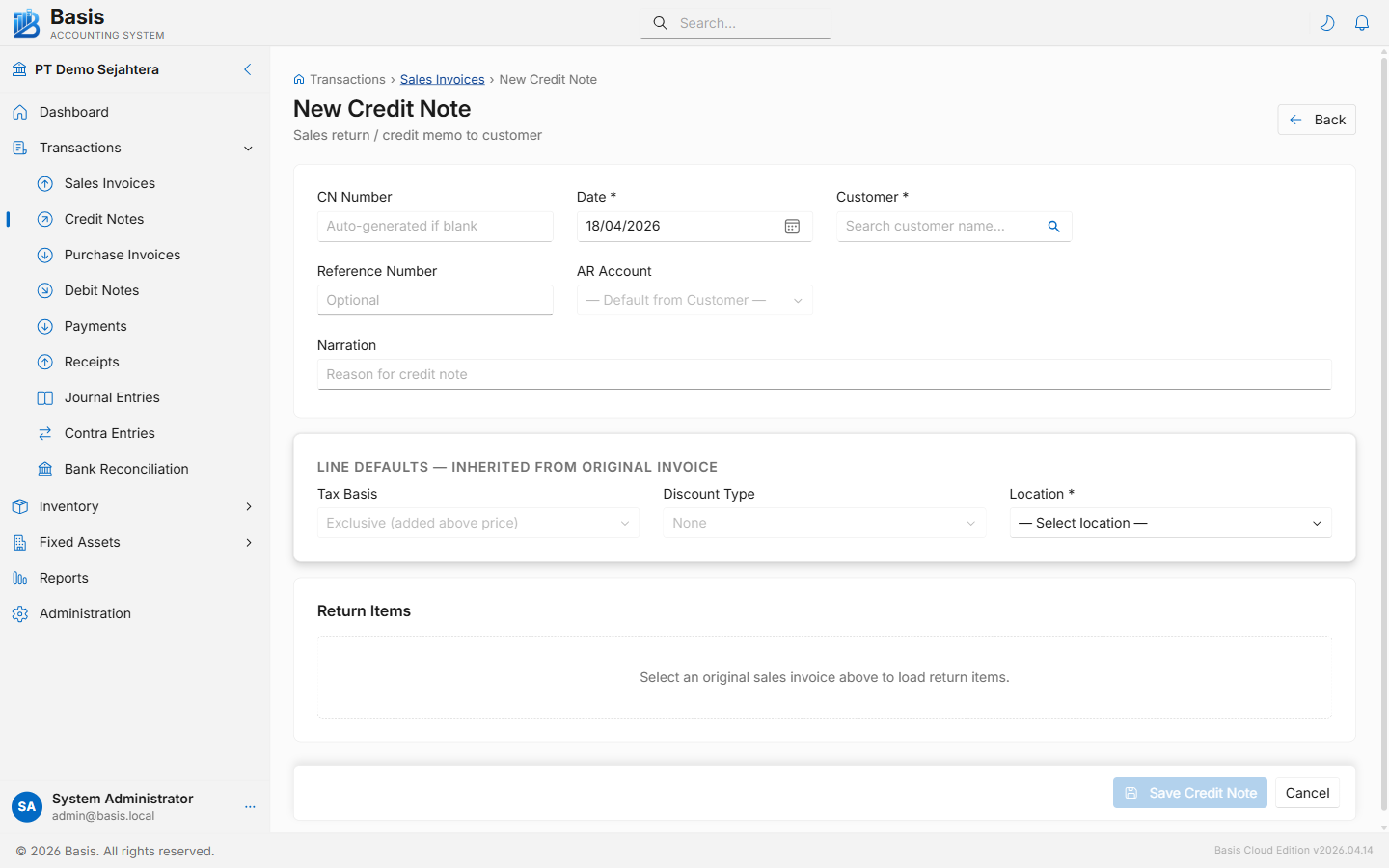Screen dimensions: 1389x868
Task: Open user menu ellipsis next to System Administrator
Action: (x=250, y=807)
